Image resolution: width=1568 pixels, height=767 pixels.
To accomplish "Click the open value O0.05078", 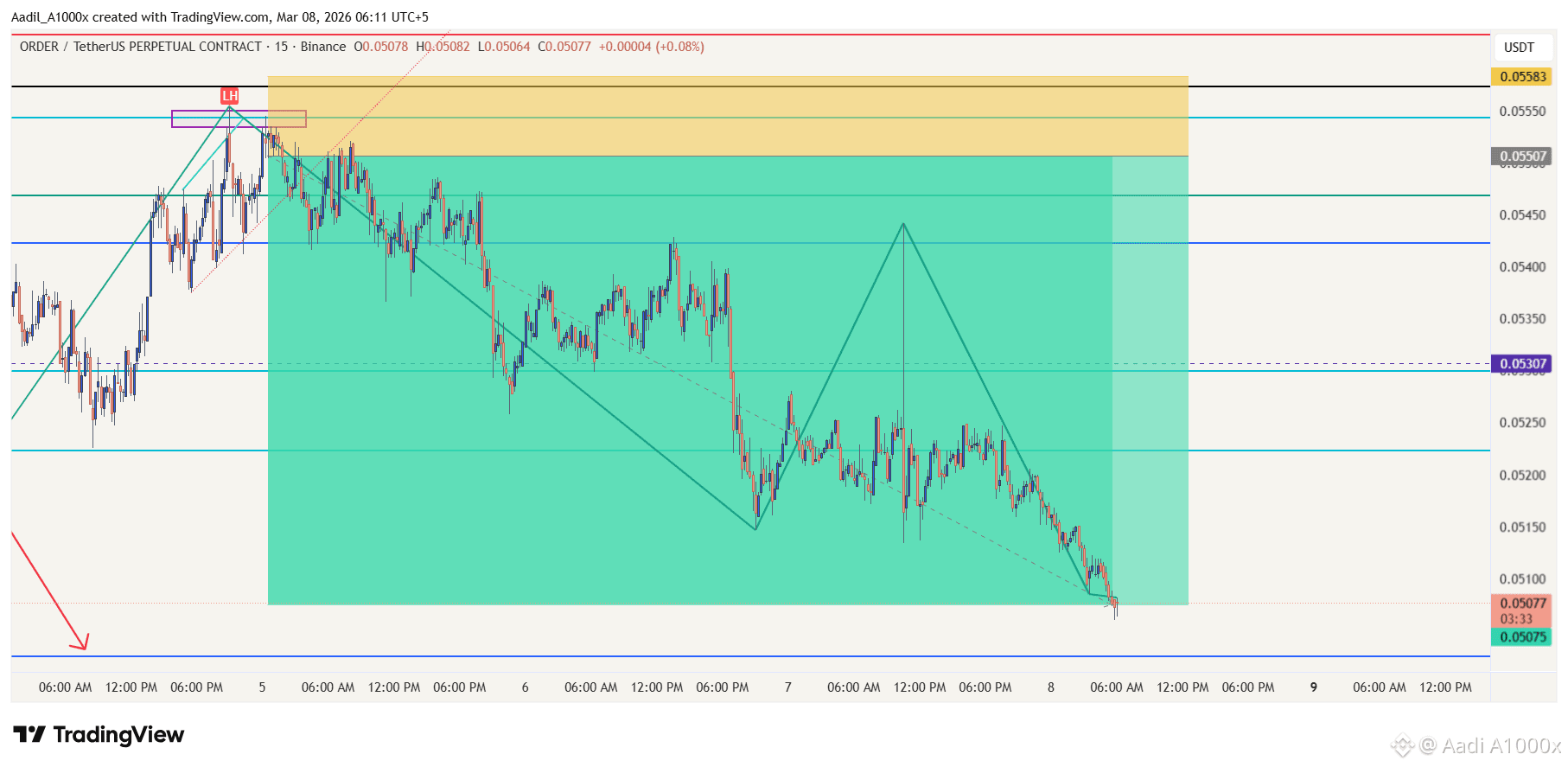I will pos(381,47).
